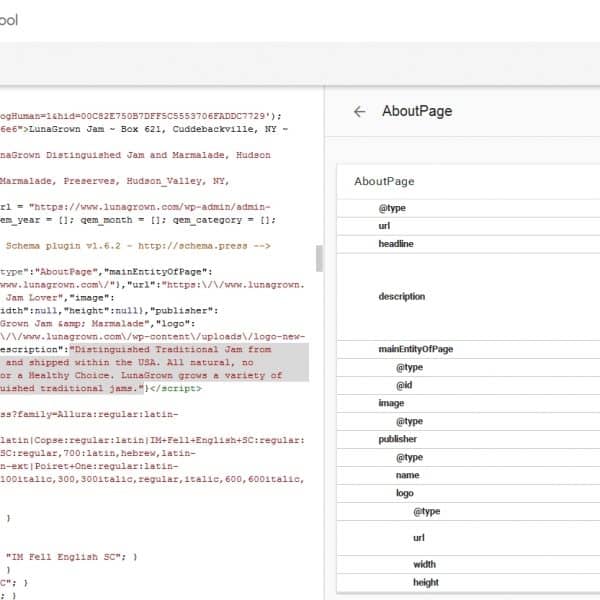Click the publisher row label
Viewport: 600px width, 600px height.
[x=398, y=439]
